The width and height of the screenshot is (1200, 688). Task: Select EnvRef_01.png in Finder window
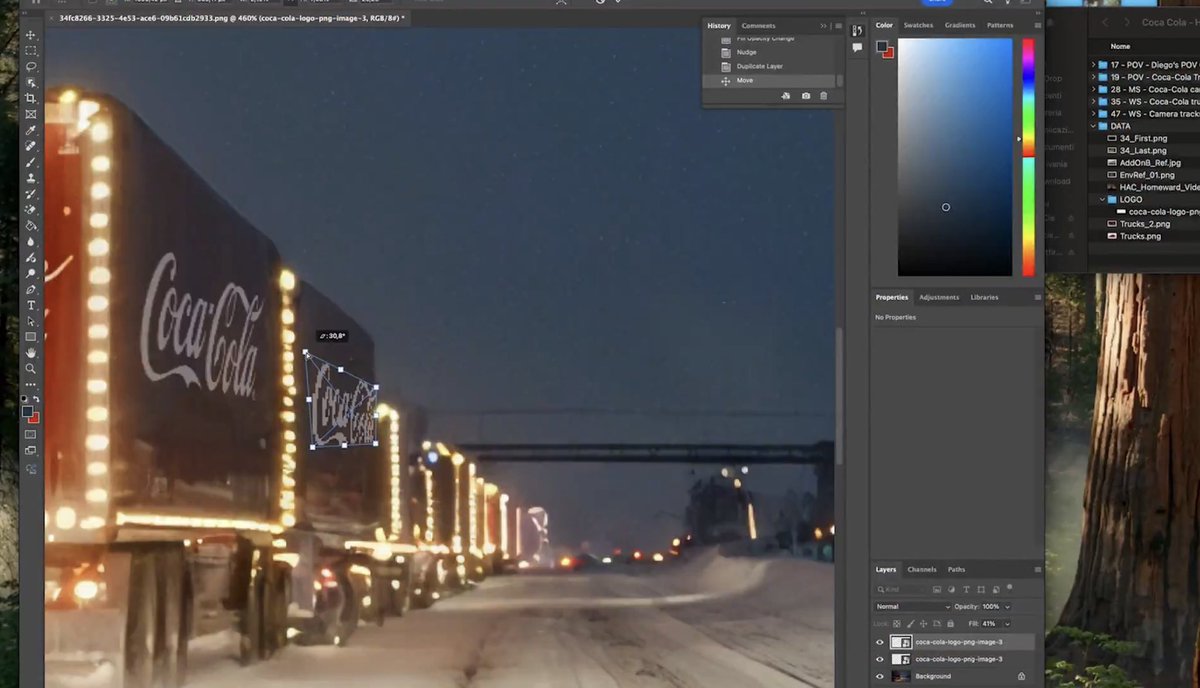coord(1146,175)
